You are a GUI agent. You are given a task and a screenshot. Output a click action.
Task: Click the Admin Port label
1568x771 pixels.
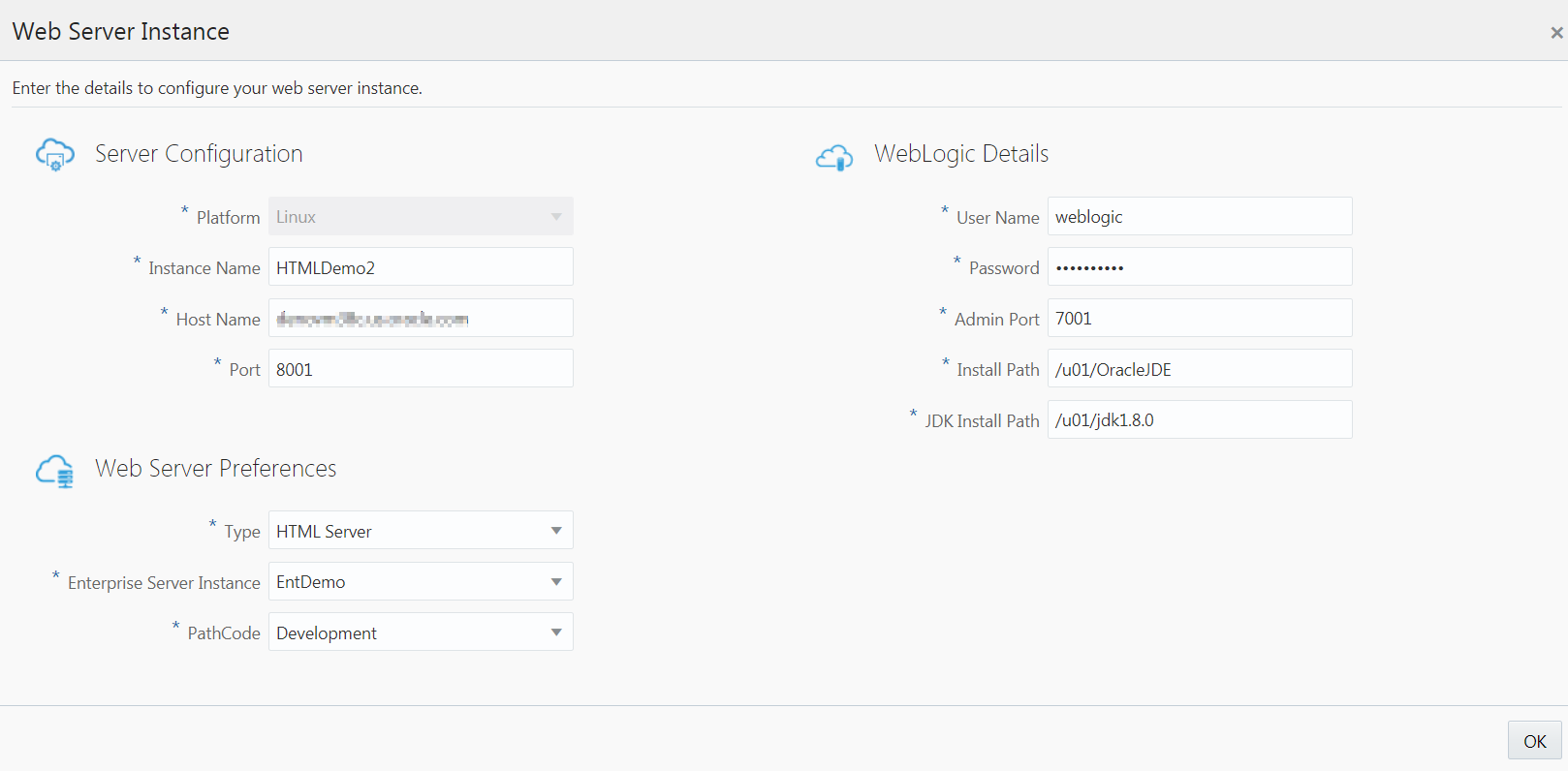point(997,320)
